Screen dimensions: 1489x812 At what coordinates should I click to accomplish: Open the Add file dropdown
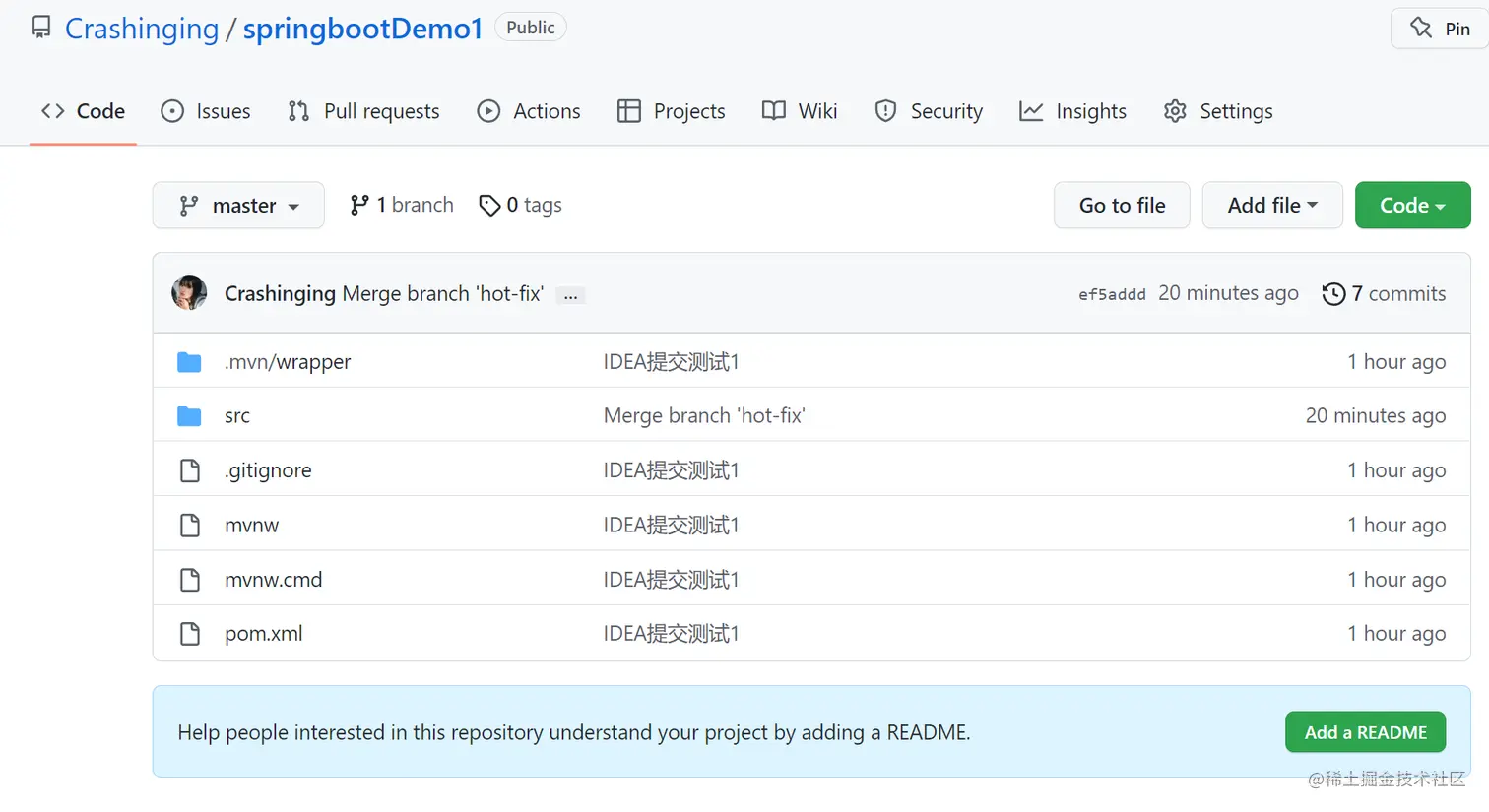click(1271, 206)
